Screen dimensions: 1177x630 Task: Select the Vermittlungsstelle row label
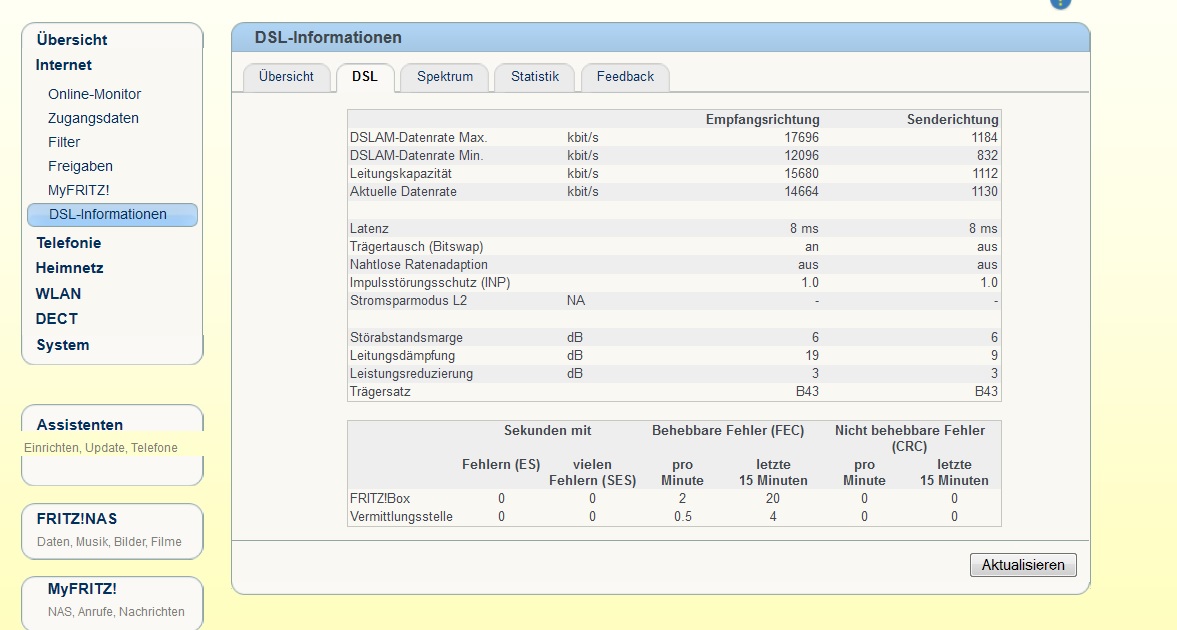(402, 517)
